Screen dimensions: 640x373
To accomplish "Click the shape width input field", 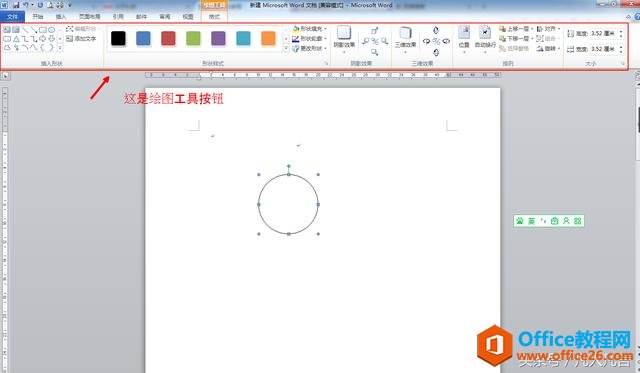I will pos(604,49).
